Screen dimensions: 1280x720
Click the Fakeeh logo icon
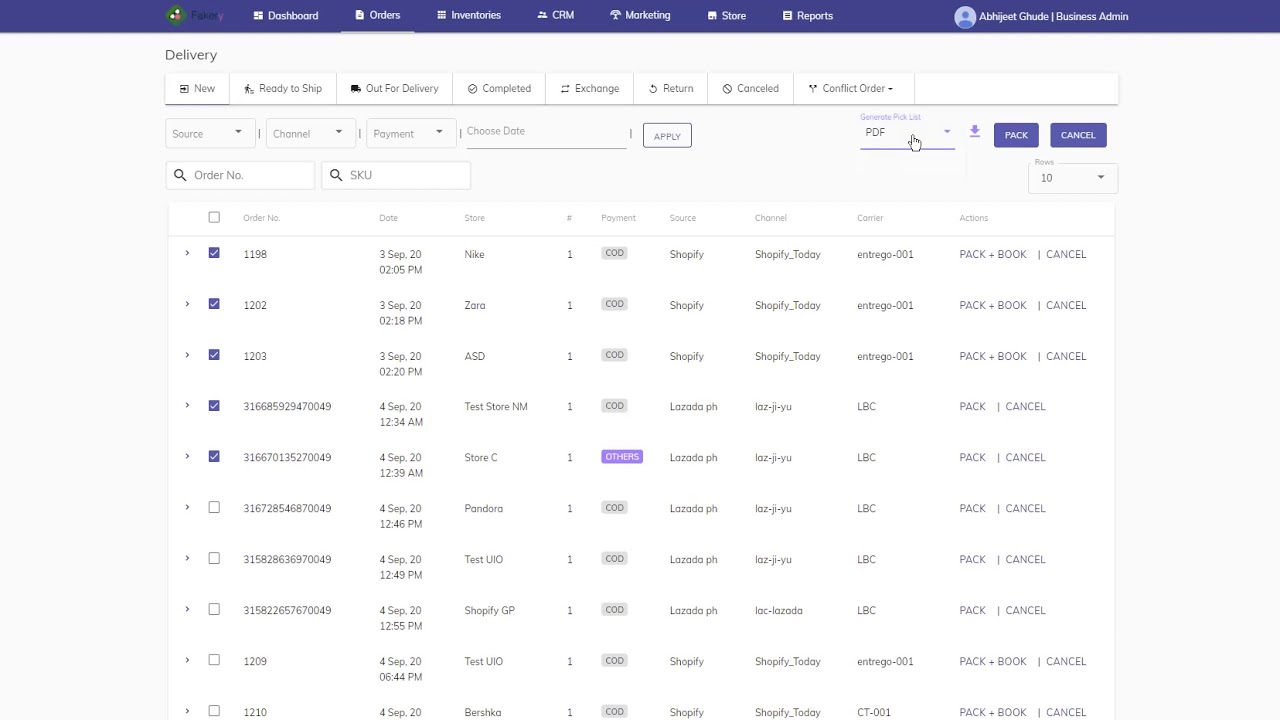[176, 15]
